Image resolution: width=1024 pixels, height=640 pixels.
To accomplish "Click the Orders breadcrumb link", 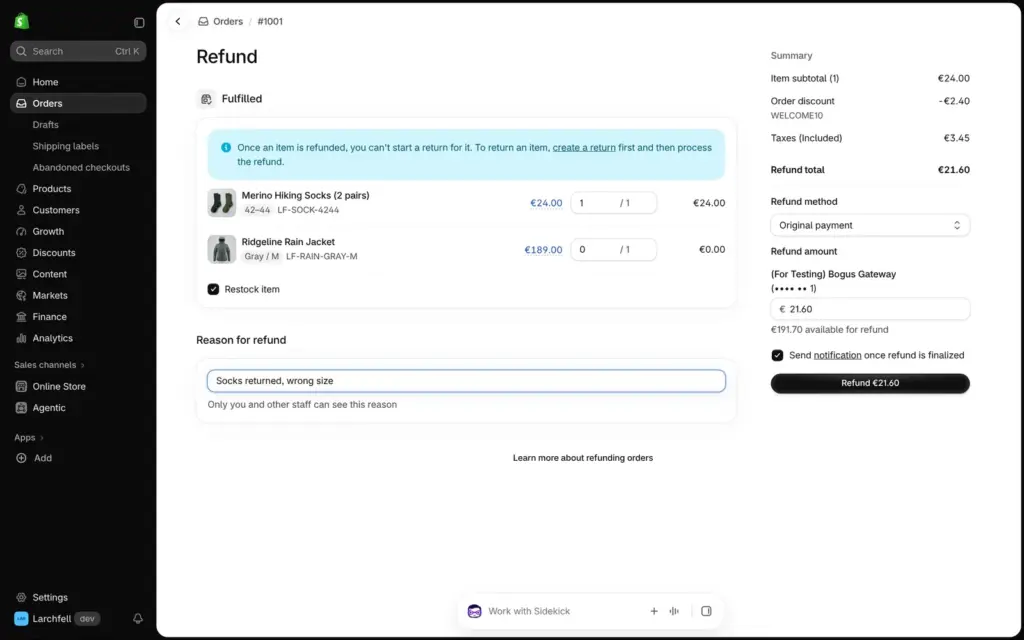I will click(x=228, y=22).
